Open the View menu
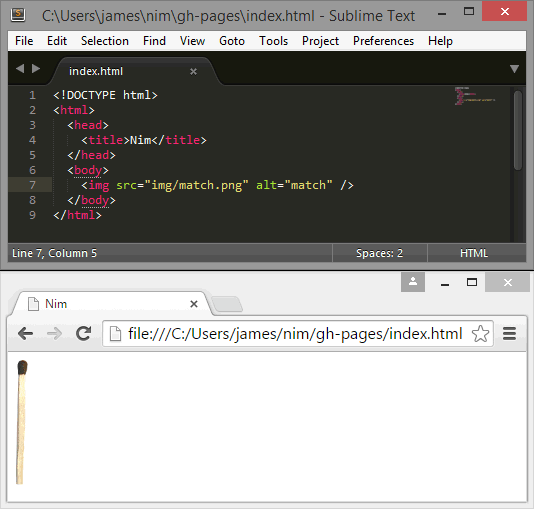 coord(192,41)
